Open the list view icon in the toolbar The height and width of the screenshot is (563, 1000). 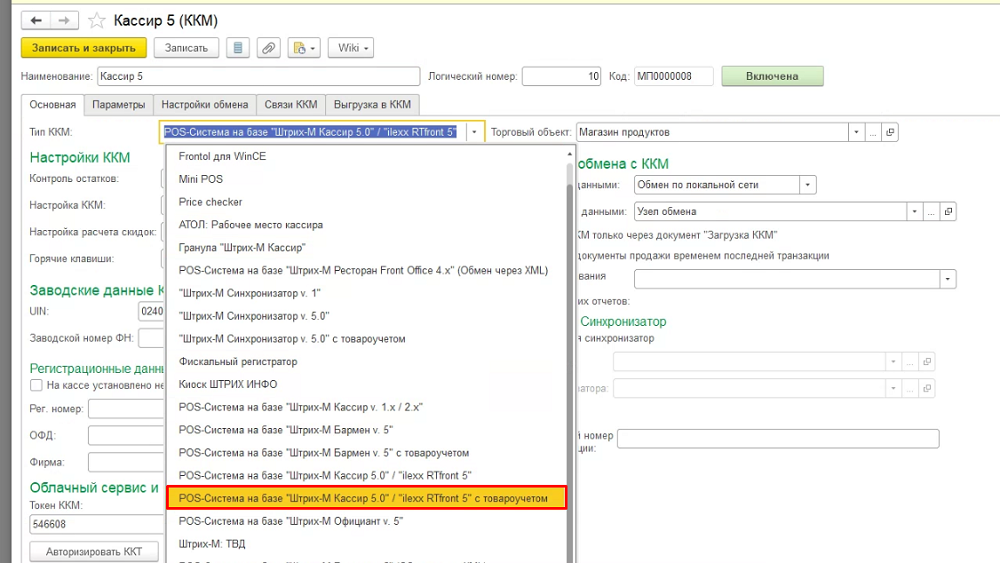(x=237, y=48)
